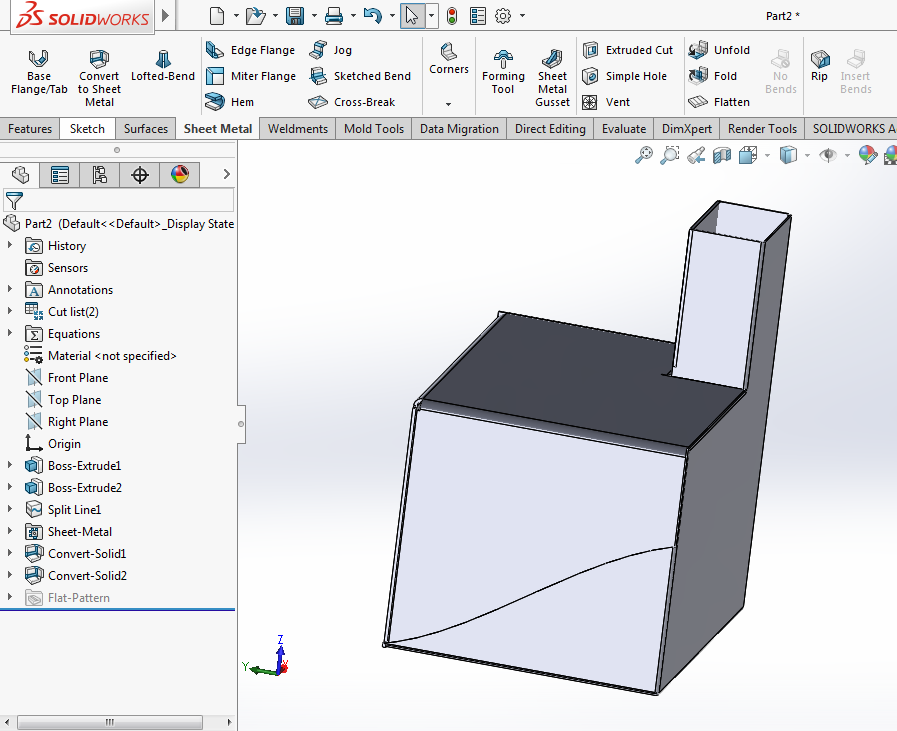Open the Select tool dropdown arrow
The image size is (897, 731).
(x=431, y=16)
